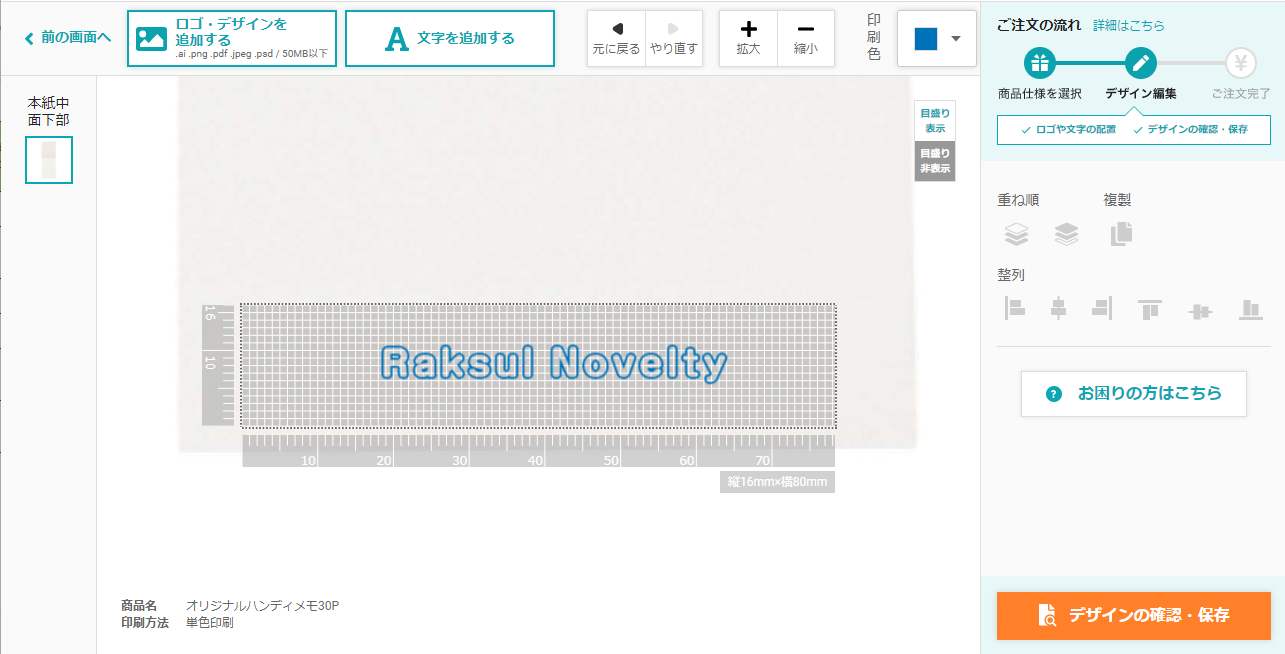Click the ロゴや文字の配置 sub-step
This screenshot has height=654, width=1285.
1068,130
